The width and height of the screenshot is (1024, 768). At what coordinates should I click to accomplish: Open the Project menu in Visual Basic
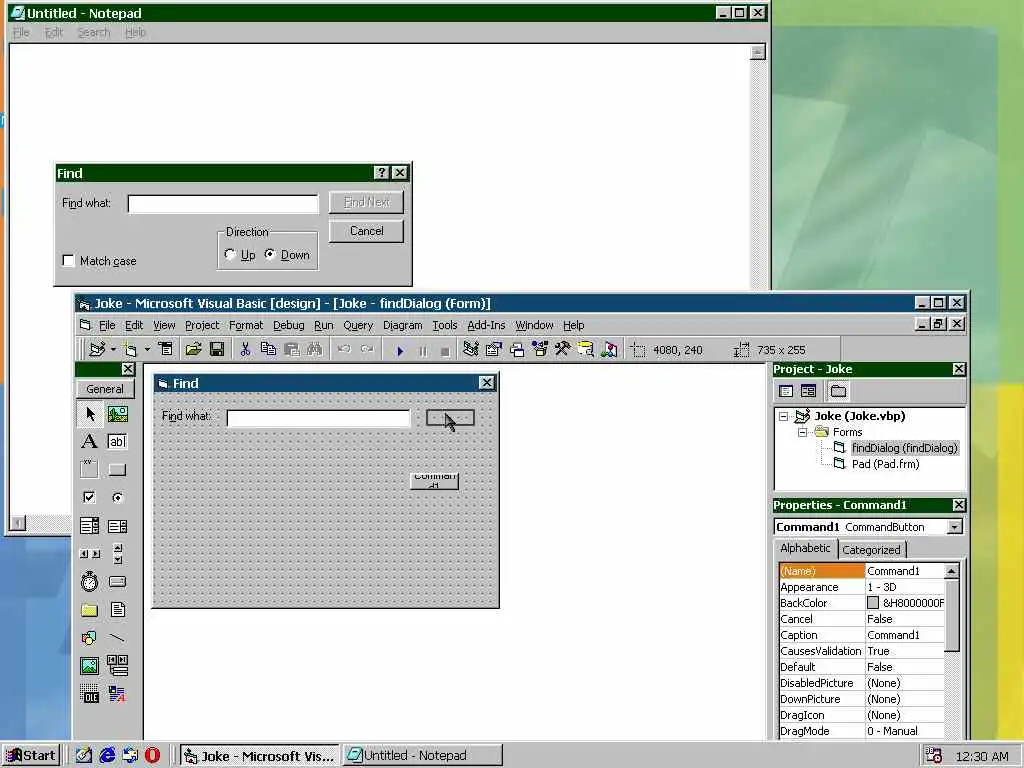pyautogui.click(x=202, y=325)
